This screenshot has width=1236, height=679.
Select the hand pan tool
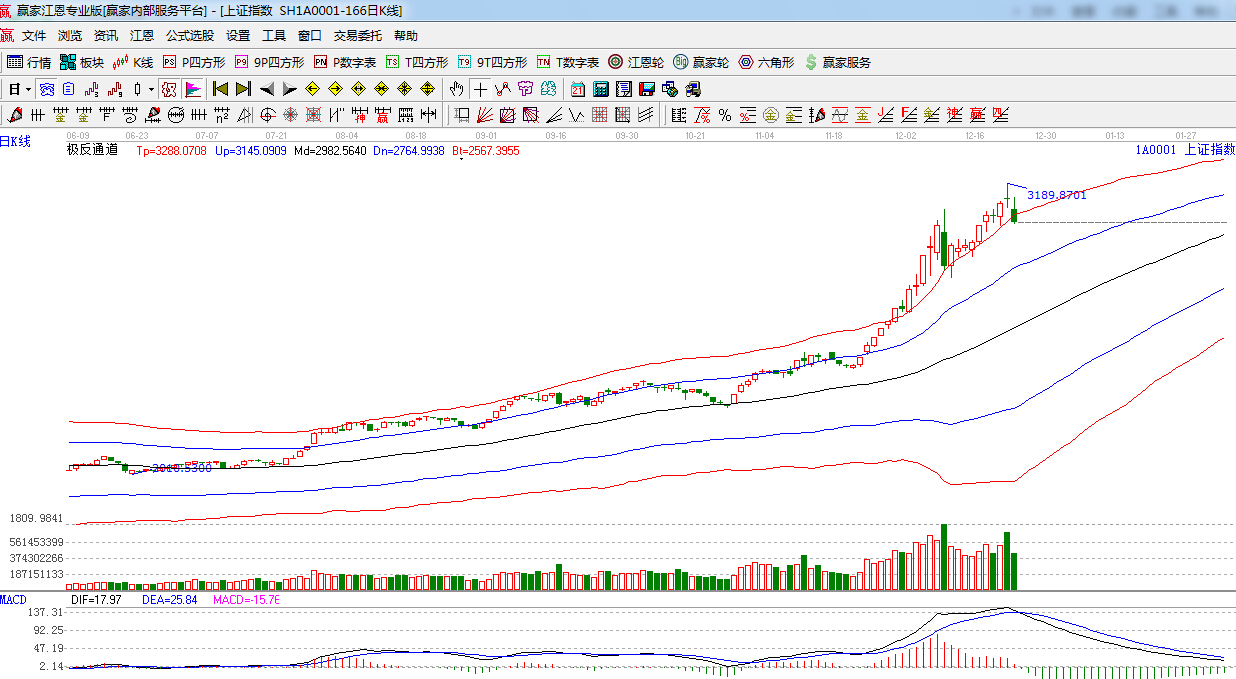pyautogui.click(x=457, y=89)
